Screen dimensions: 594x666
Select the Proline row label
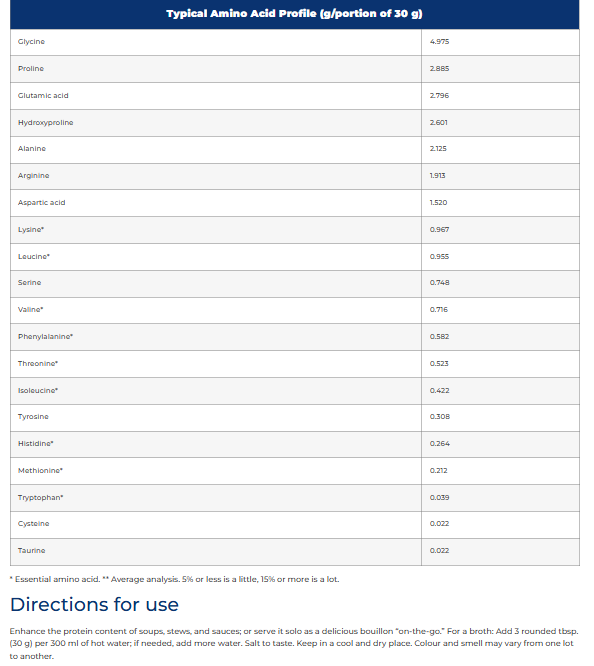[x=31, y=69]
